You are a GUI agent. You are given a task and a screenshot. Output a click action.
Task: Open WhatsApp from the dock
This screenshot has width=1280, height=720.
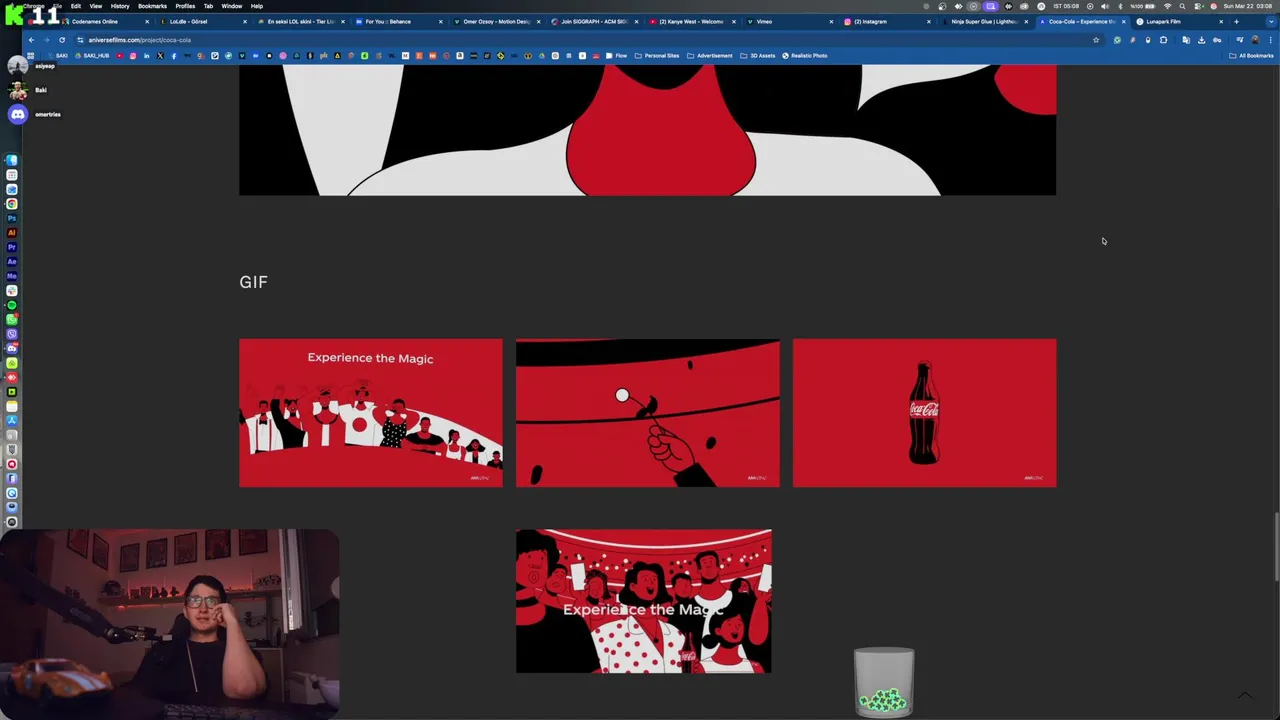12,319
